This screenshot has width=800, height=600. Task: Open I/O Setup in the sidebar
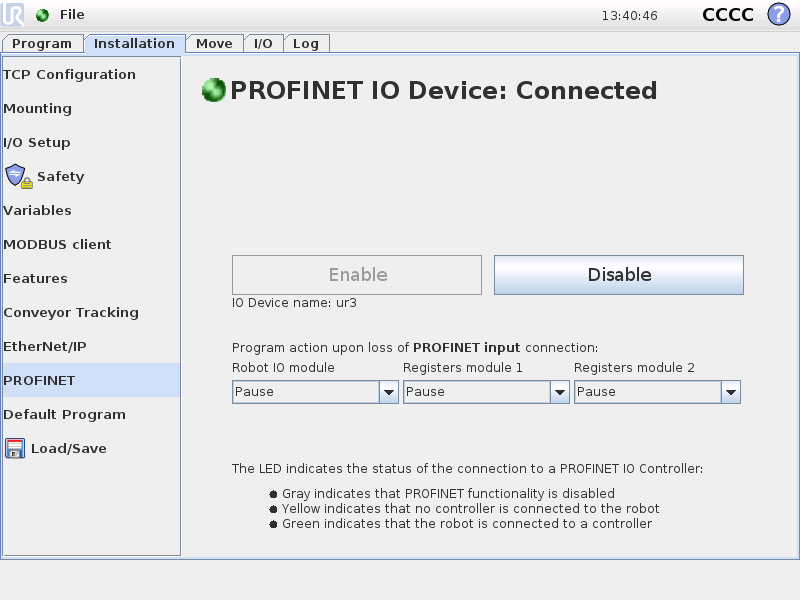coord(91,142)
